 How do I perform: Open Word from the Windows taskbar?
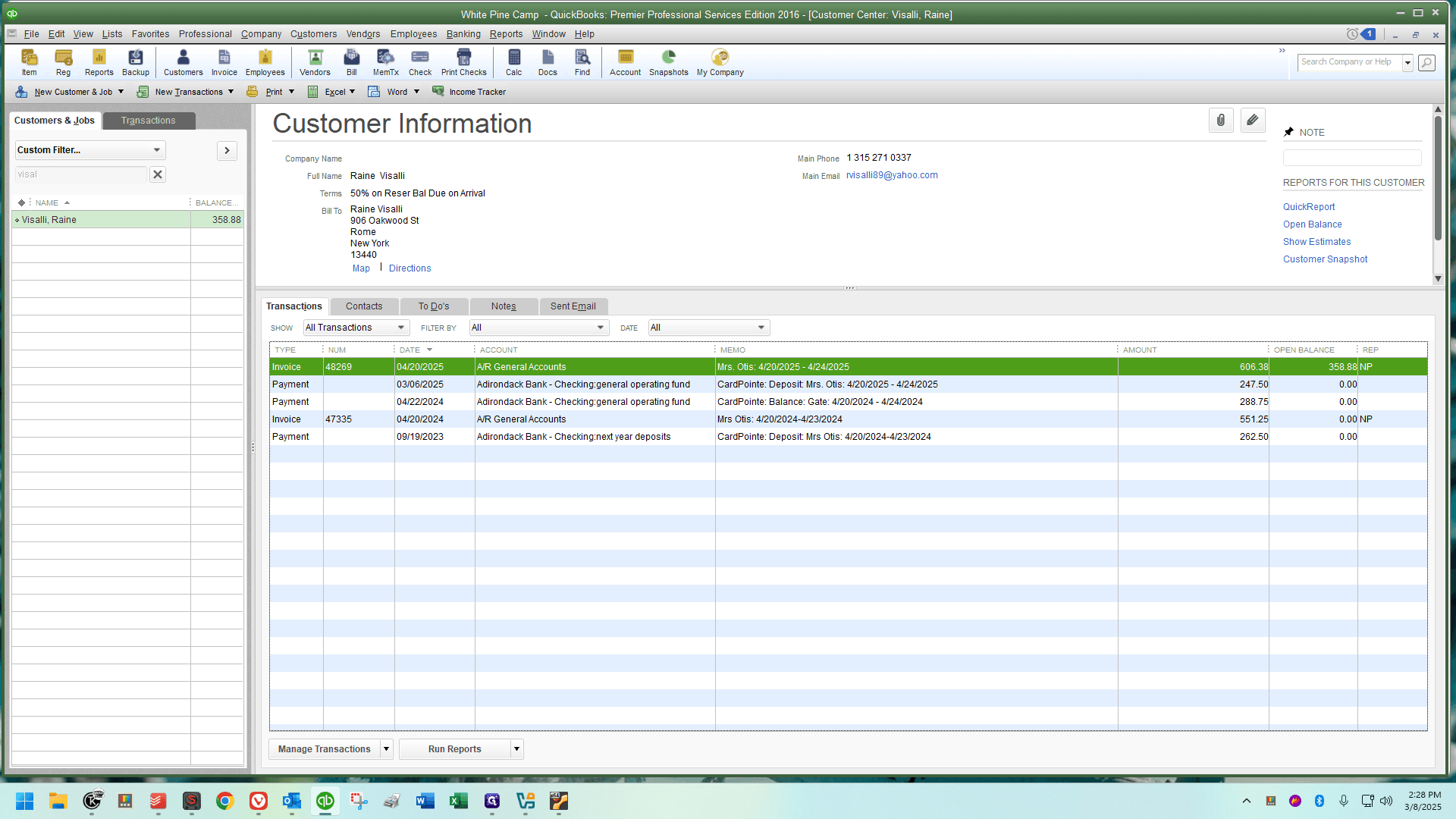tap(425, 801)
